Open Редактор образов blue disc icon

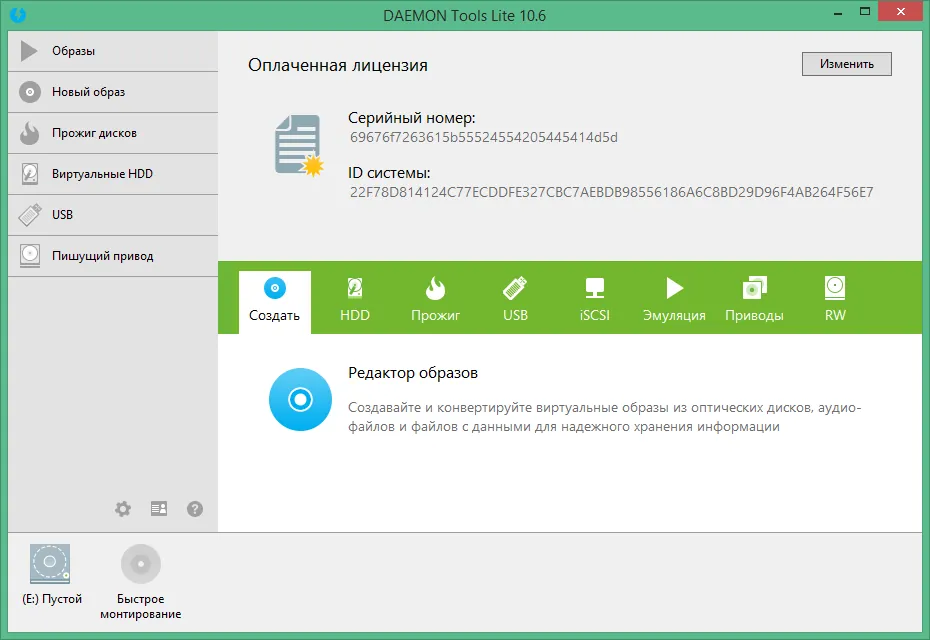coord(300,399)
